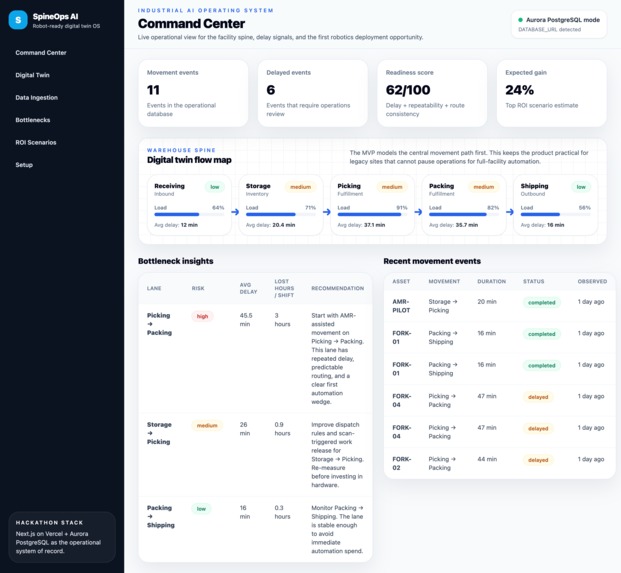Click the STATUS column header
621x573 pixels.
point(533,282)
